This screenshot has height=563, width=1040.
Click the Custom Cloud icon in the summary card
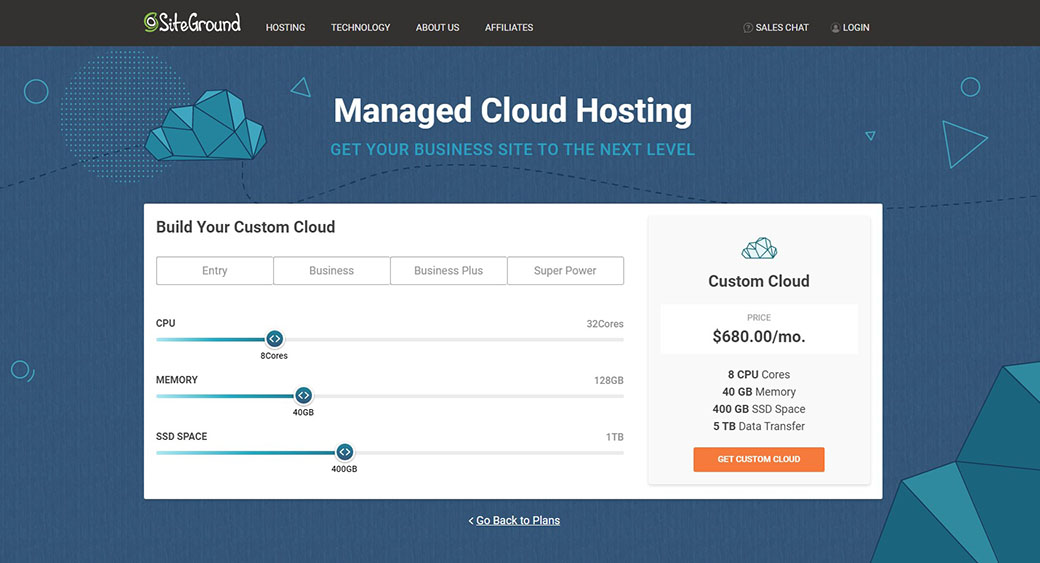[759, 248]
